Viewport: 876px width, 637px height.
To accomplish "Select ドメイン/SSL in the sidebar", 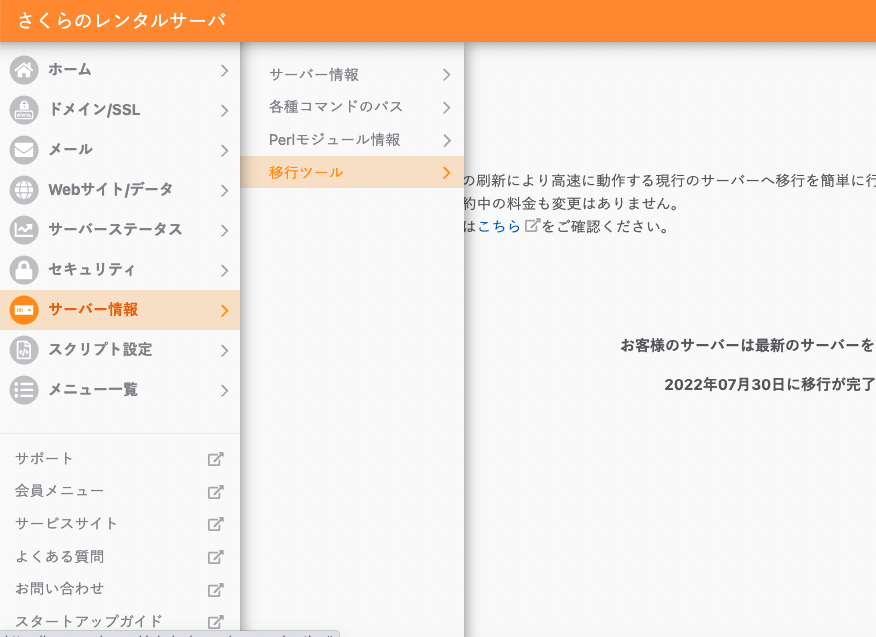I will point(120,110).
